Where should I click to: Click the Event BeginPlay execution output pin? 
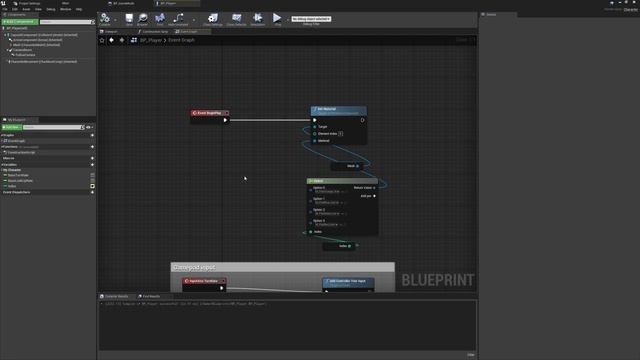225,120
